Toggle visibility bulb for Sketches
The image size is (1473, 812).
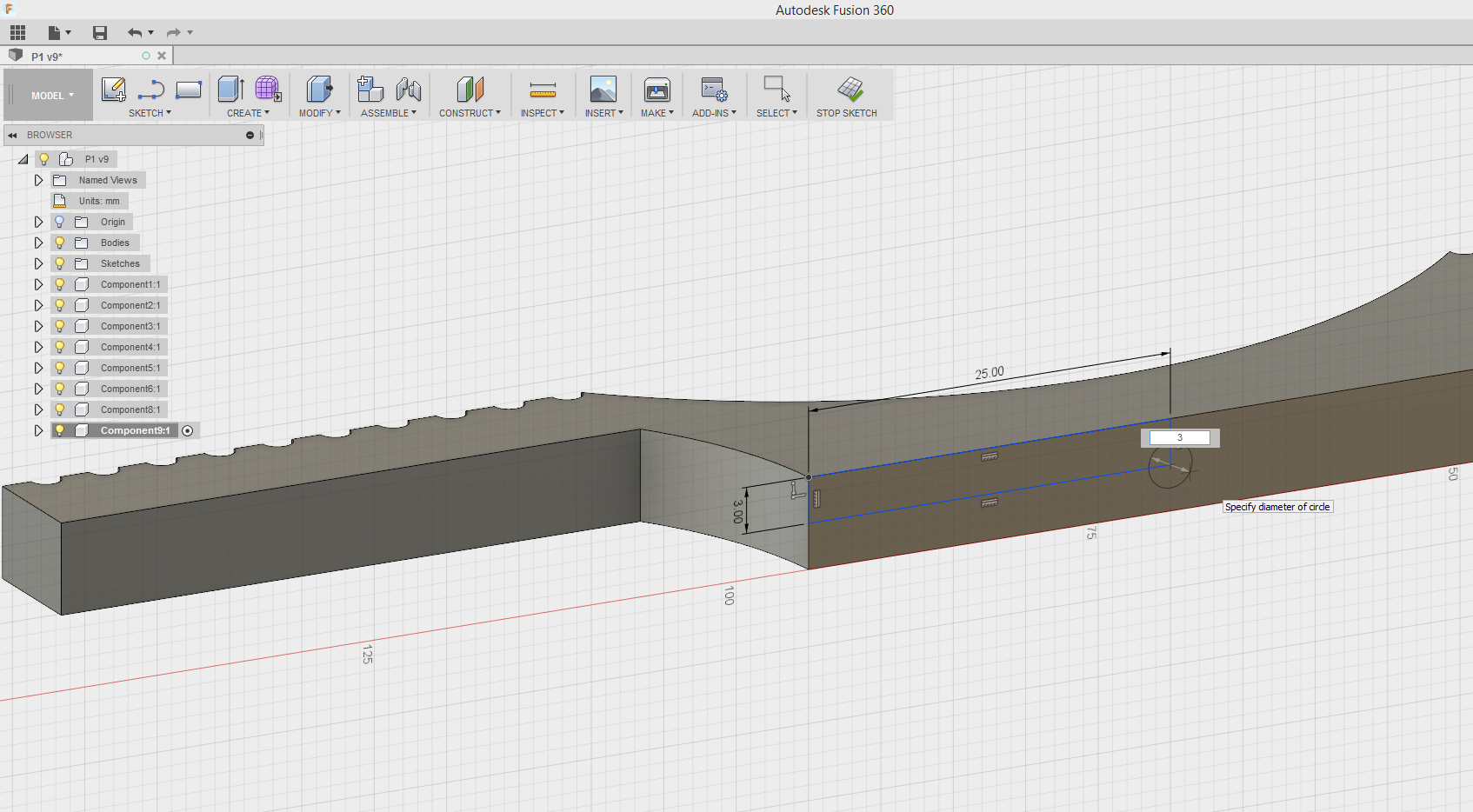(x=60, y=263)
